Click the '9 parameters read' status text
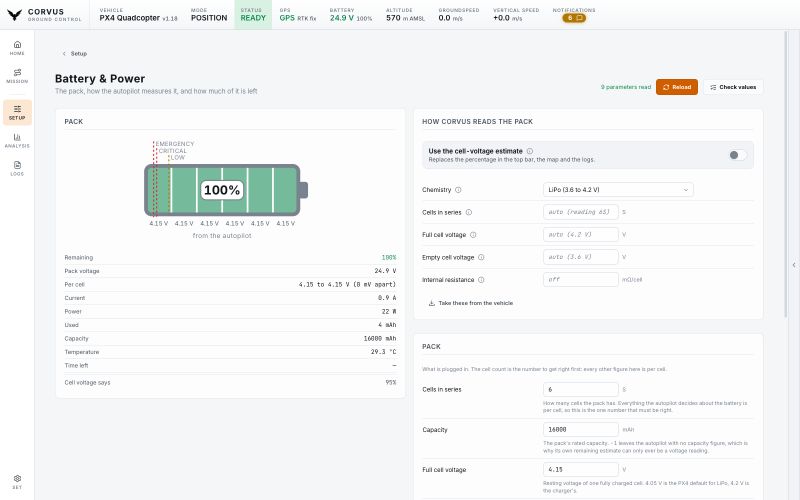This screenshot has width=800, height=500. [626, 87]
